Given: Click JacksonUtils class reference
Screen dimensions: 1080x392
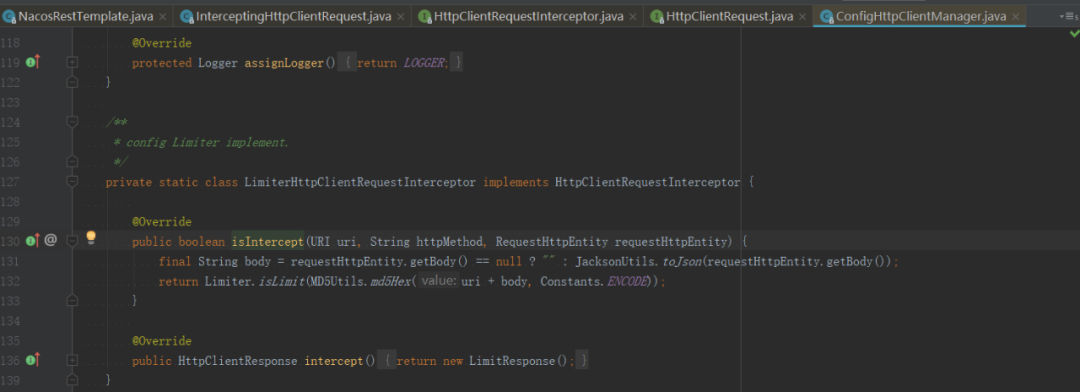Looking at the screenshot, I should (x=616, y=262).
